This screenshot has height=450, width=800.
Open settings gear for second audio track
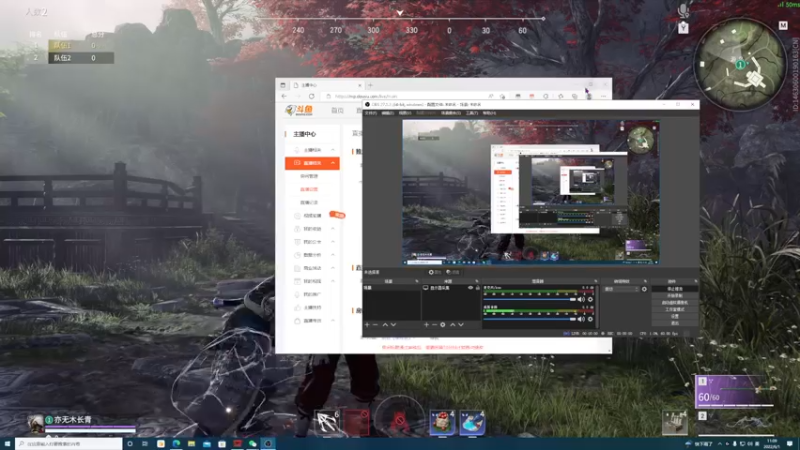tap(590, 319)
